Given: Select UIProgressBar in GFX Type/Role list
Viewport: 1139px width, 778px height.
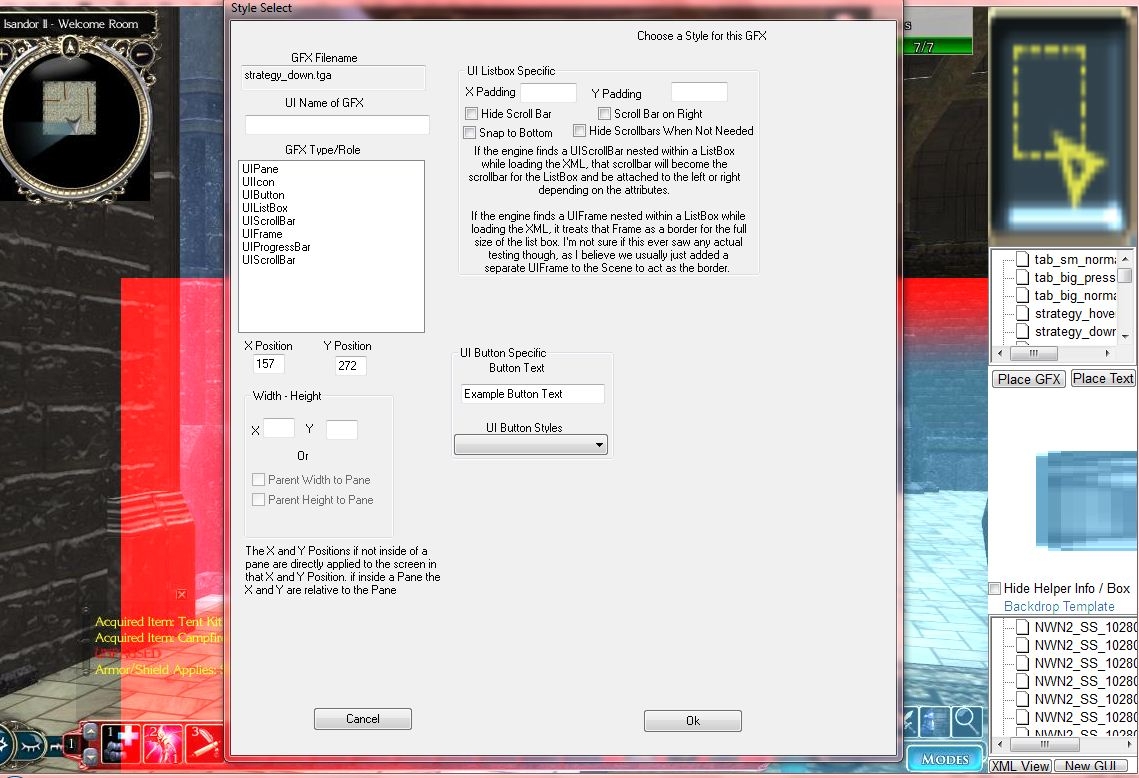Looking at the screenshot, I should click(x=276, y=247).
